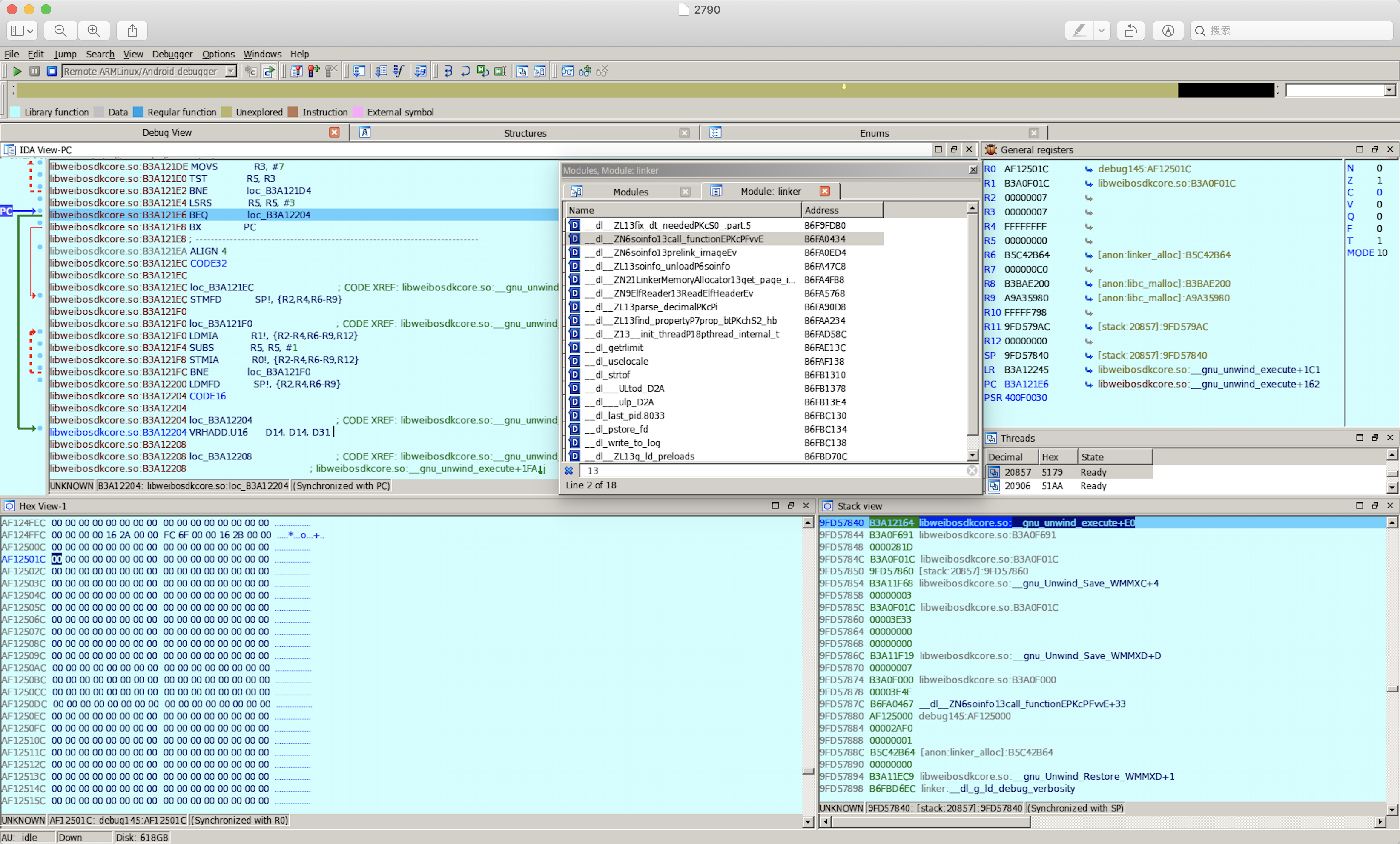The height and width of the screenshot is (844, 1400).
Task: Step into the next instruction
Action: tap(448, 71)
